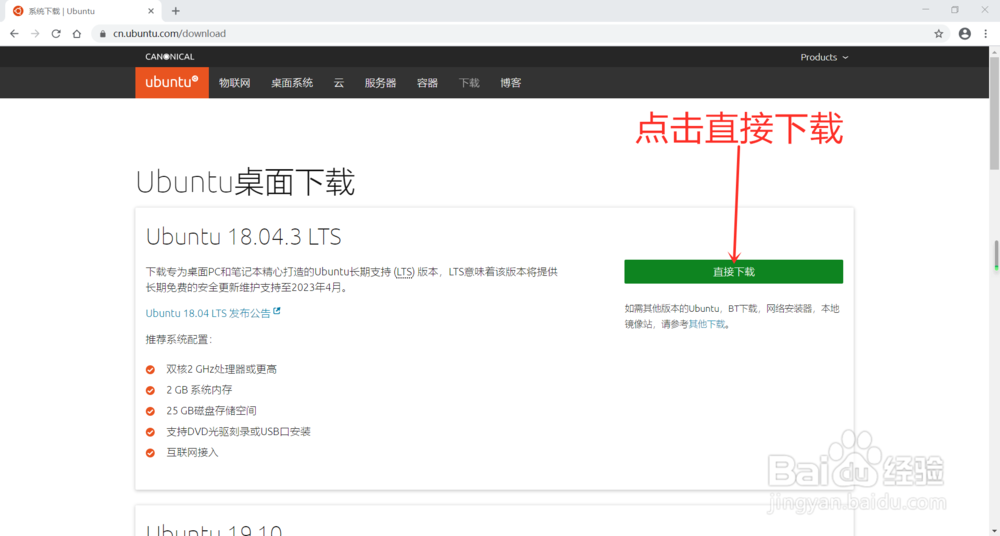Close the 系统下载 | Ubuntu tab

[151, 11]
